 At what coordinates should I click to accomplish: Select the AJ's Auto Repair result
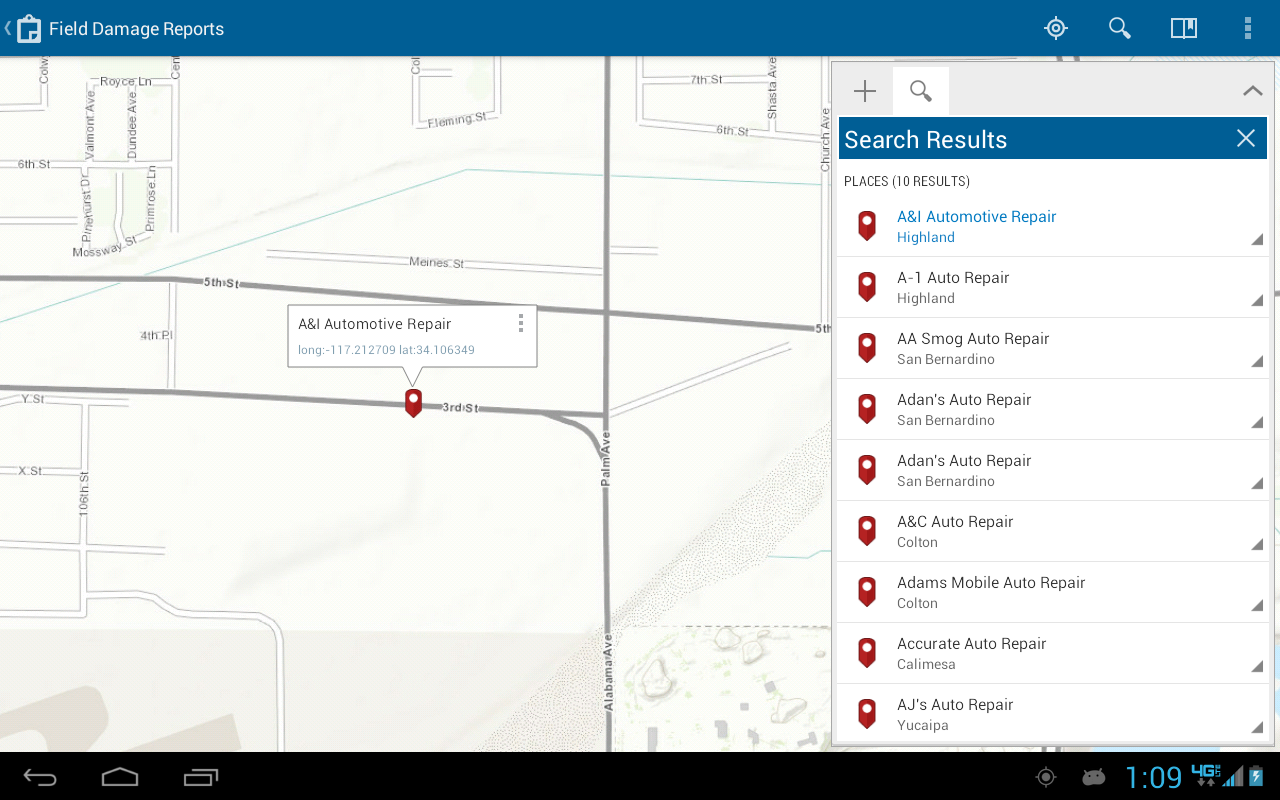1052,714
